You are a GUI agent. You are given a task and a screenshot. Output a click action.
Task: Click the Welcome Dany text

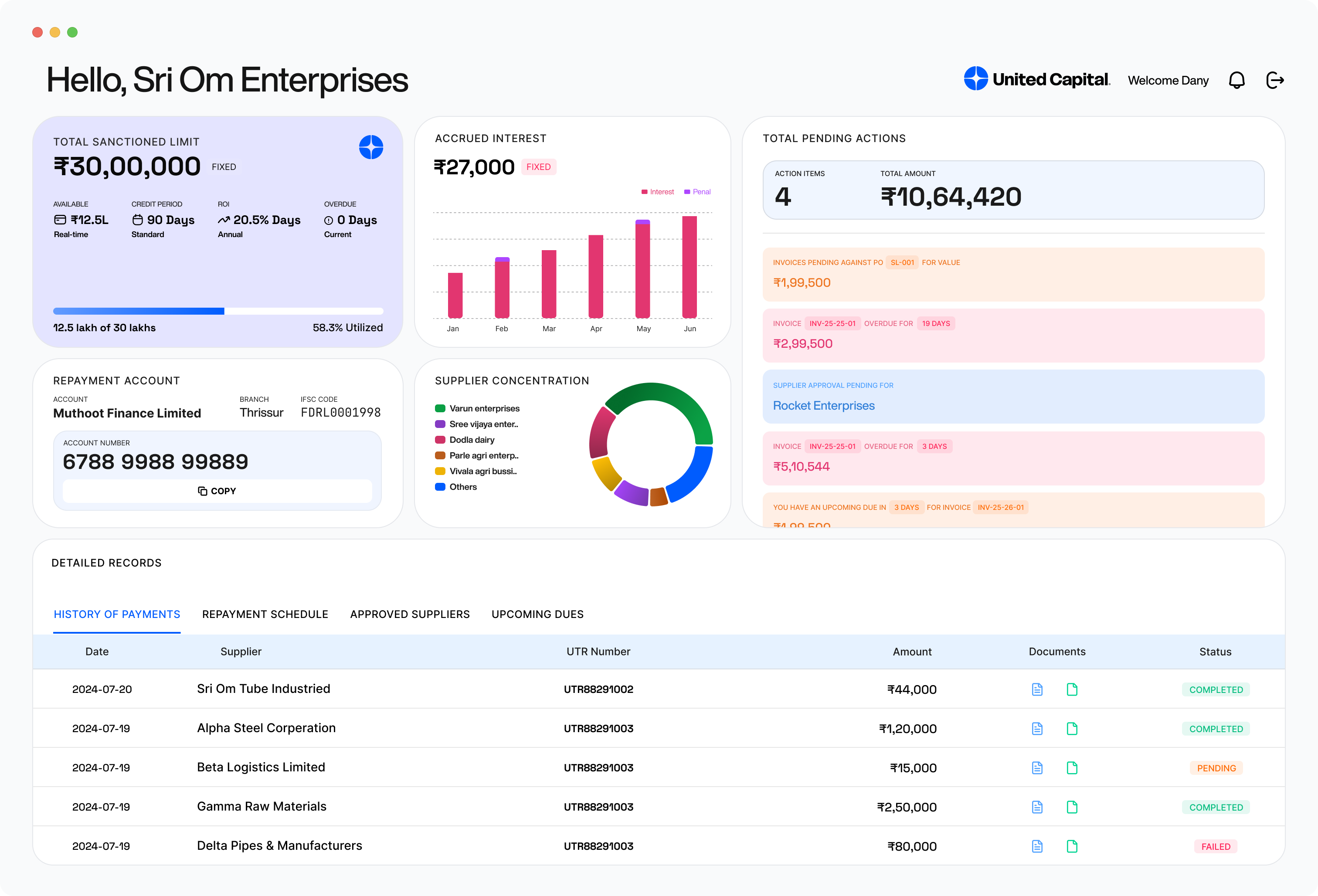(x=1168, y=81)
